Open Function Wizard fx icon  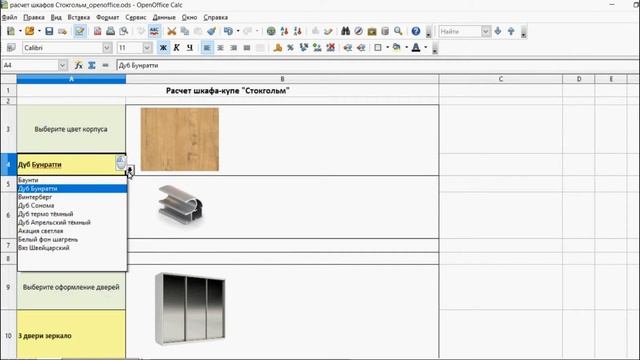pyautogui.click(x=78, y=65)
